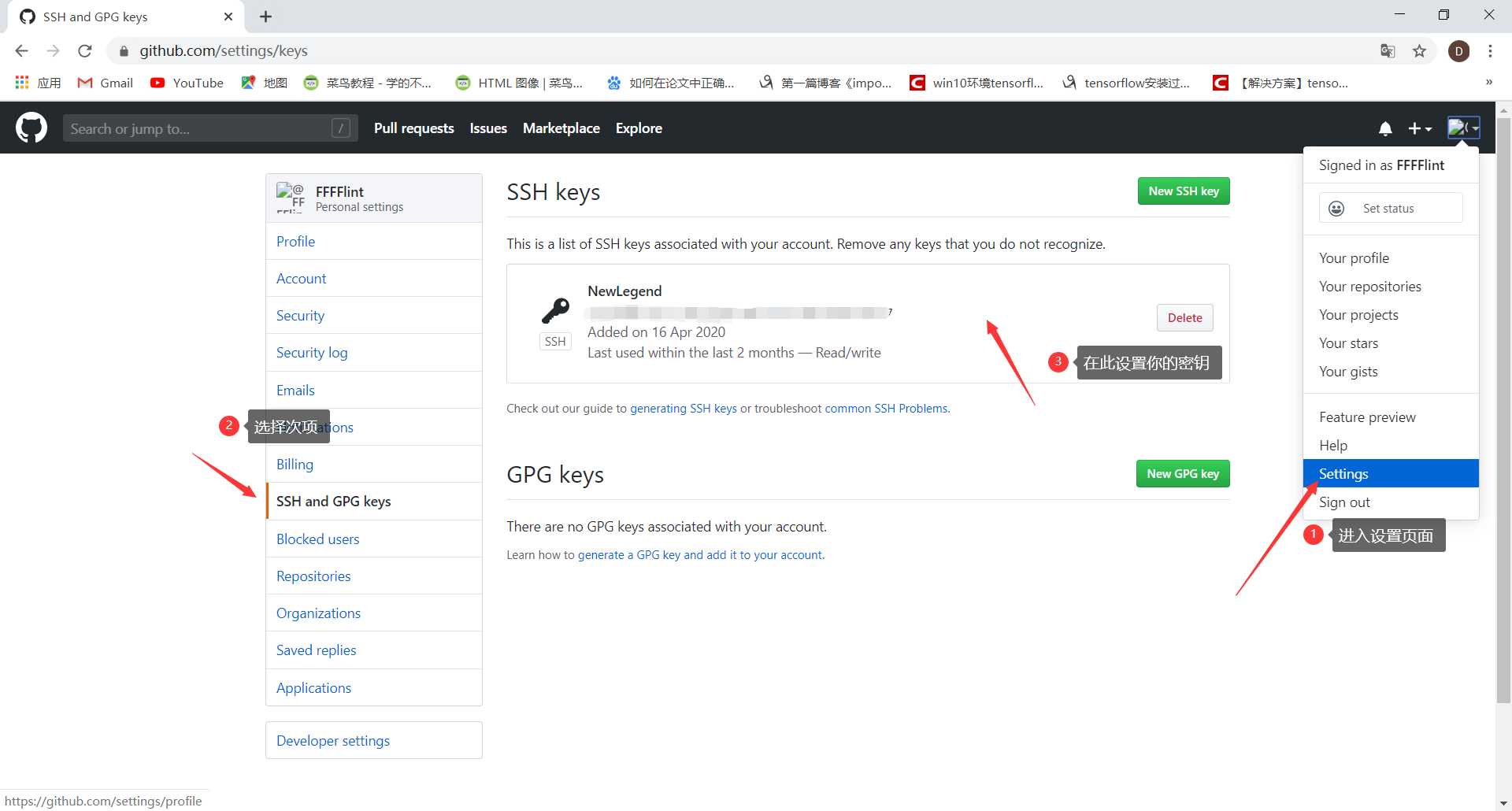Click the SSH key icon for NewLegend
This screenshot has height=811, width=1512.
tap(555, 310)
